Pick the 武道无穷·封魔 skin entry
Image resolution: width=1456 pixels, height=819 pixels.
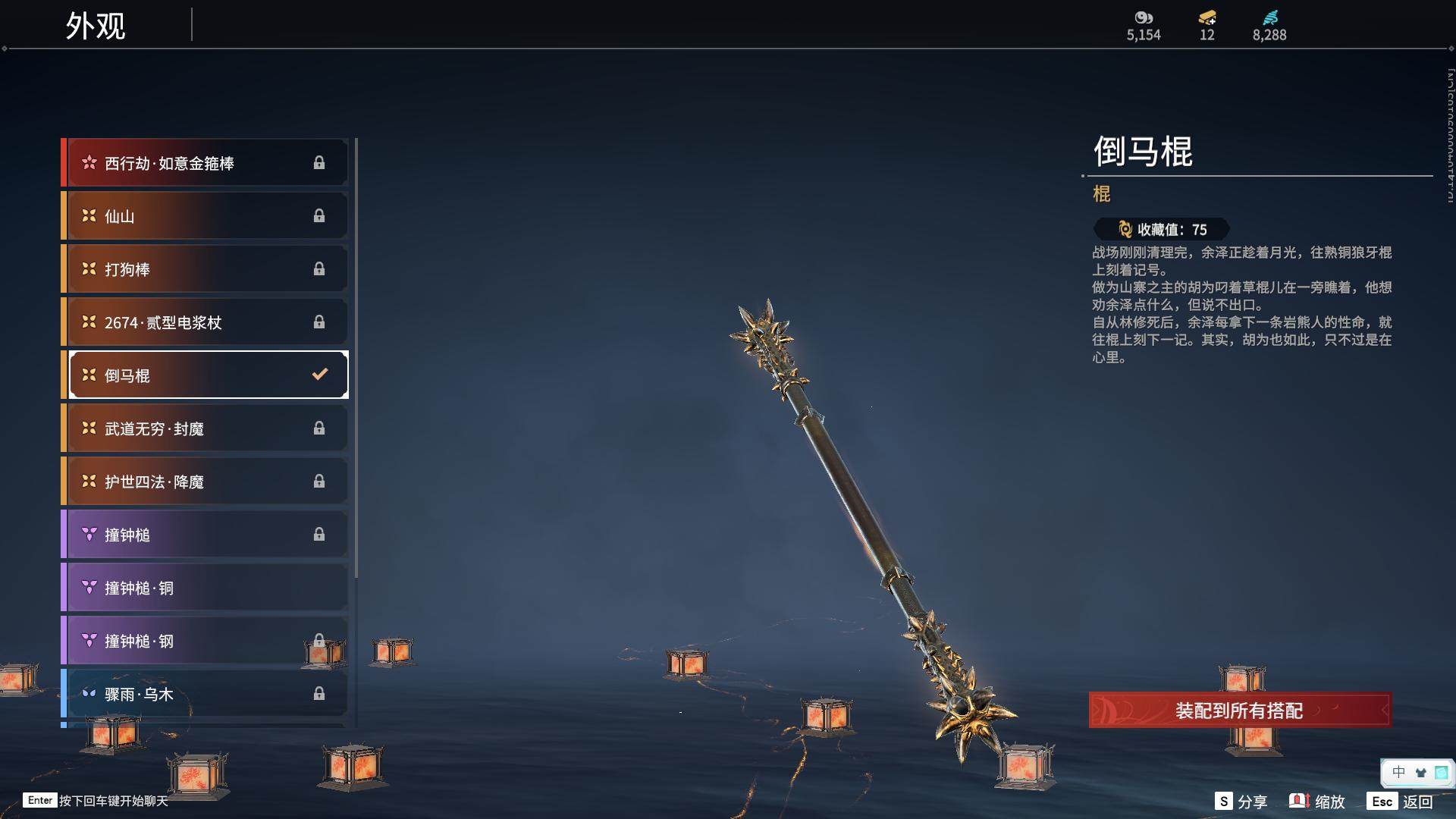coord(205,428)
